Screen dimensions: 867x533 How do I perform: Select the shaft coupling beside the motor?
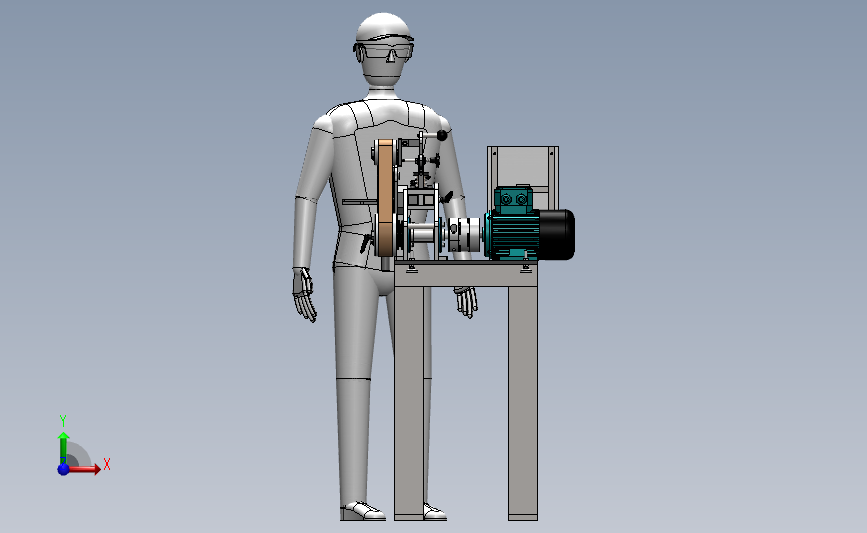464,234
